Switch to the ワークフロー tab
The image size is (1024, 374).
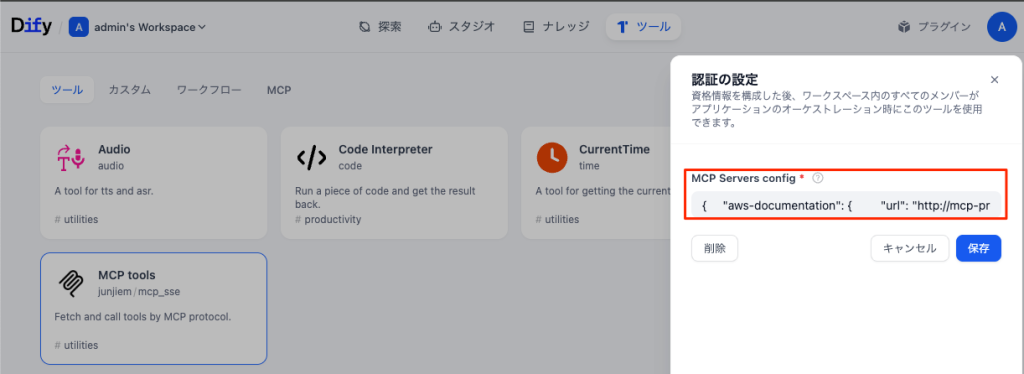(x=209, y=90)
